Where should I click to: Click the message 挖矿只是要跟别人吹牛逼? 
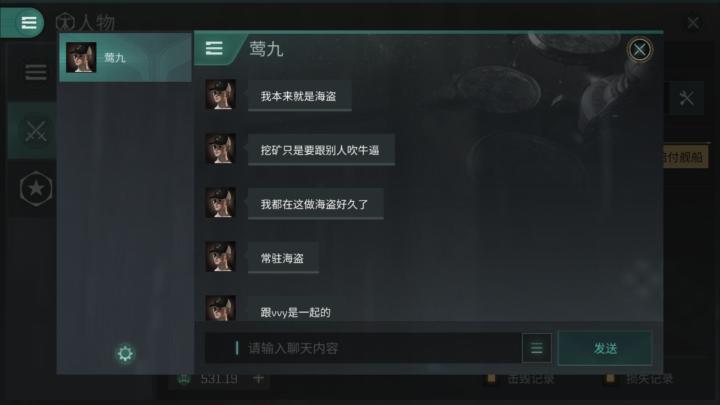[321, 150]
